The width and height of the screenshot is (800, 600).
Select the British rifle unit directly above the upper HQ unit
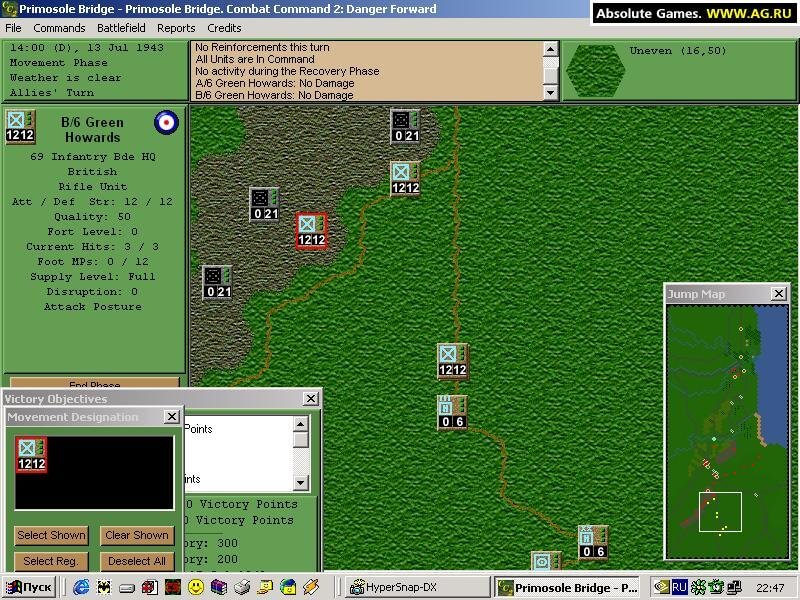coord(453,361)
